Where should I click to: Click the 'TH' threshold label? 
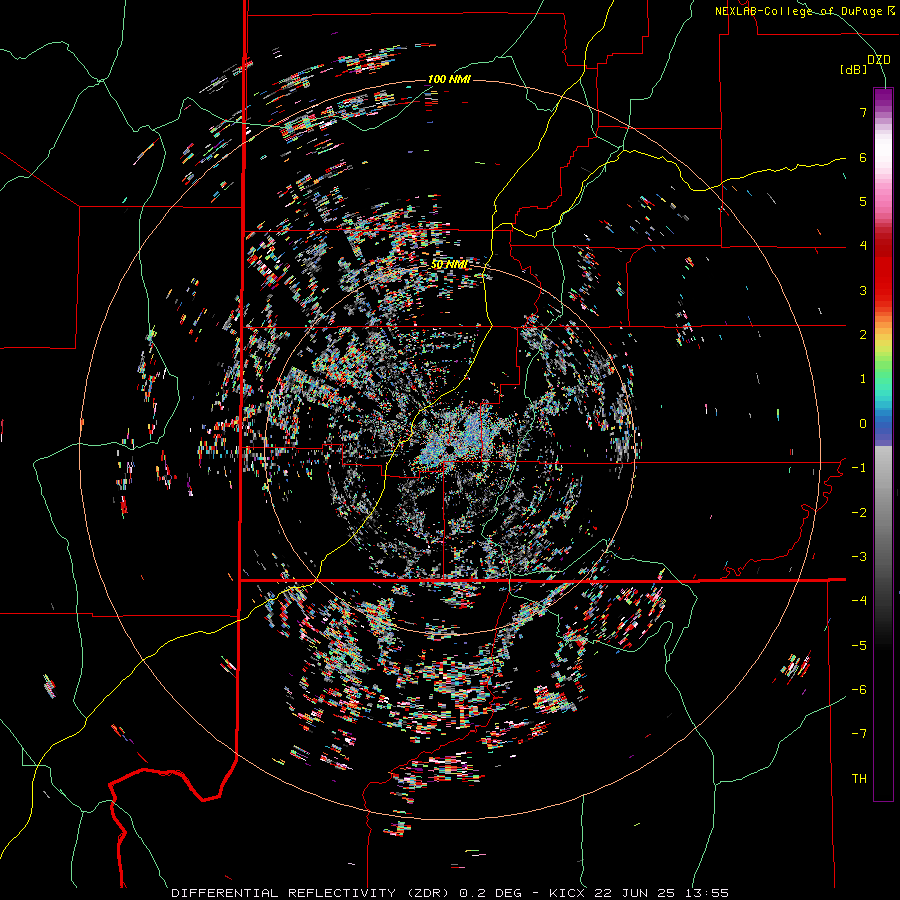[859, 779]
